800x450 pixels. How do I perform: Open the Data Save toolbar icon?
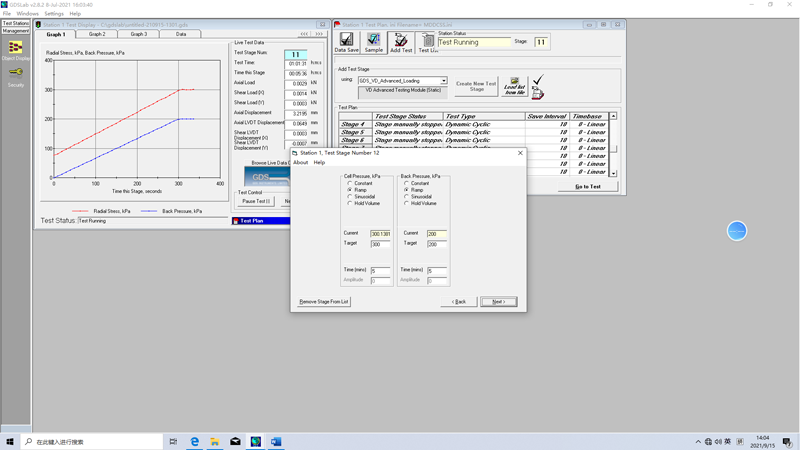pos(346,42)
